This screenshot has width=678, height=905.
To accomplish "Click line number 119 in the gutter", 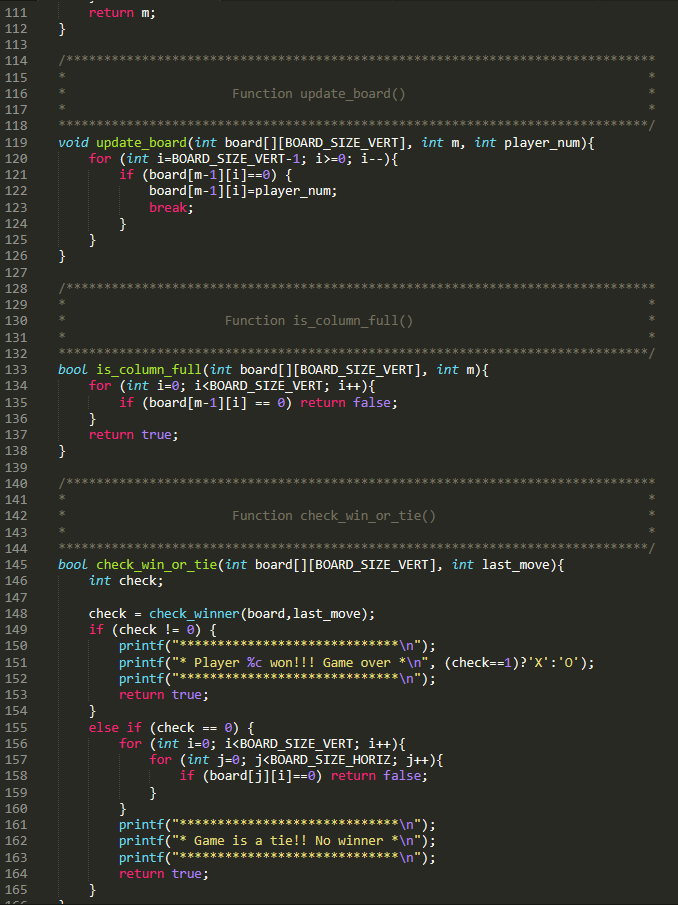I will click(x=16, y=143).
